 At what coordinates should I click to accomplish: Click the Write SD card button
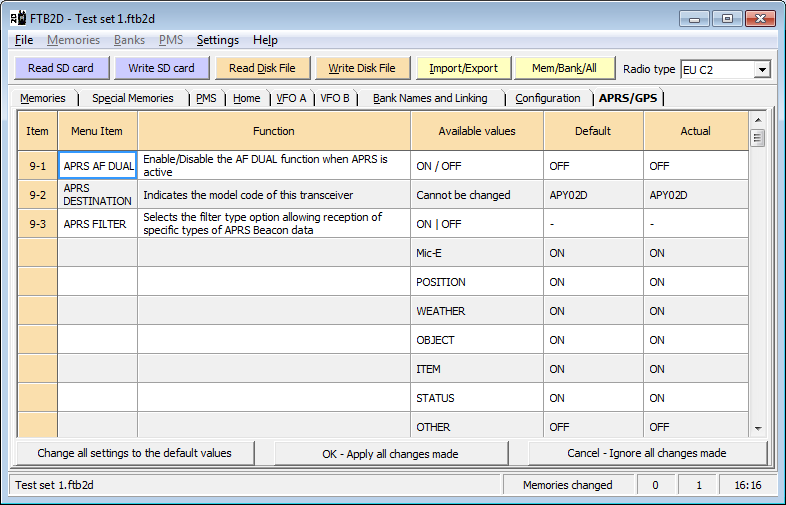point(161,68)
